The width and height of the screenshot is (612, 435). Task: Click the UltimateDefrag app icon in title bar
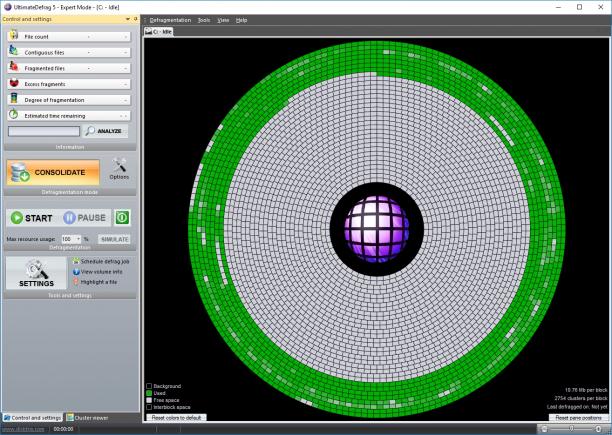7,7
